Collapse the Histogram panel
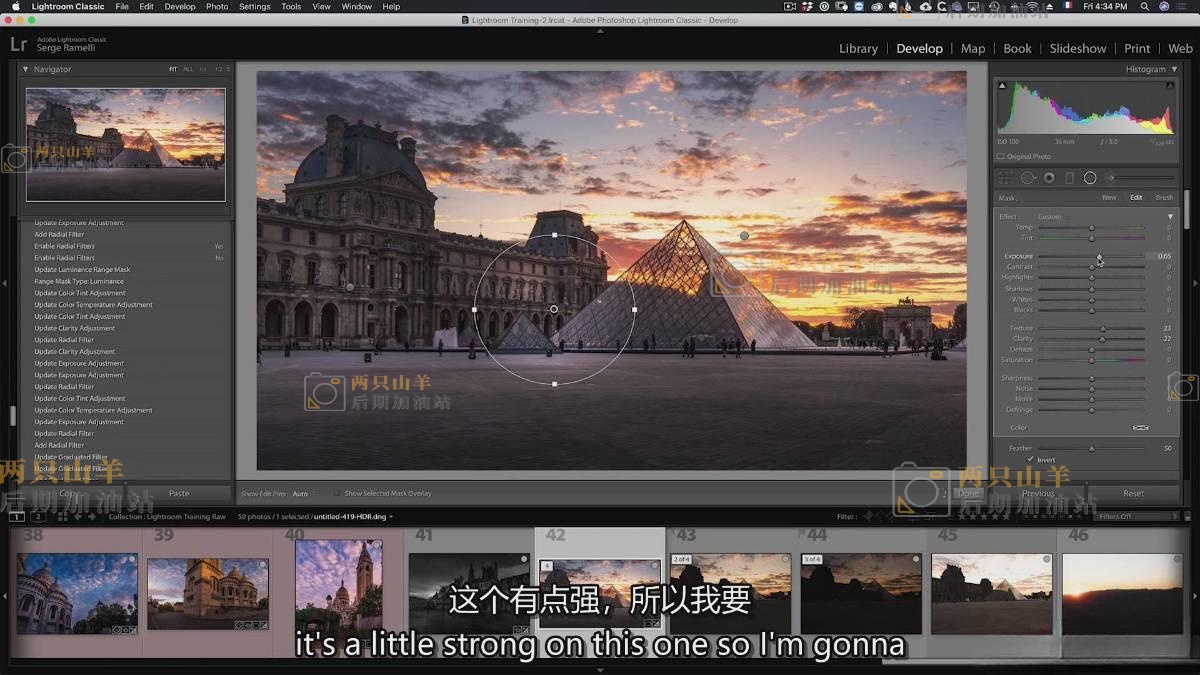Screen dimensions: 1200x675 pos(1173,69)
